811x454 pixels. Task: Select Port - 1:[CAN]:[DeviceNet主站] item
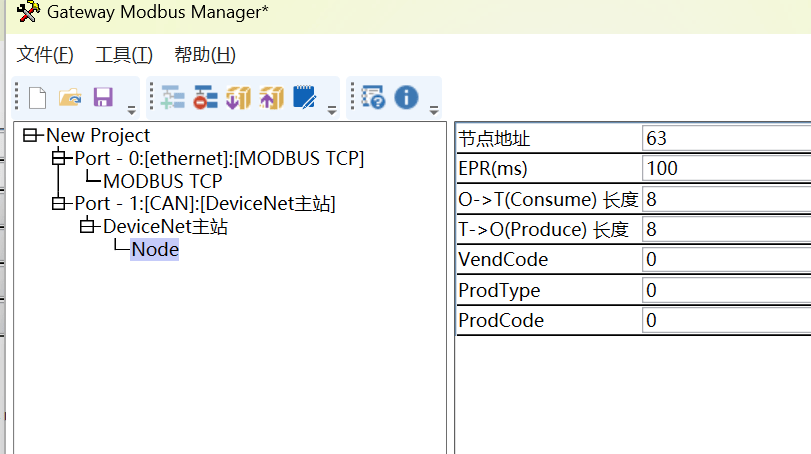(205, 204)
